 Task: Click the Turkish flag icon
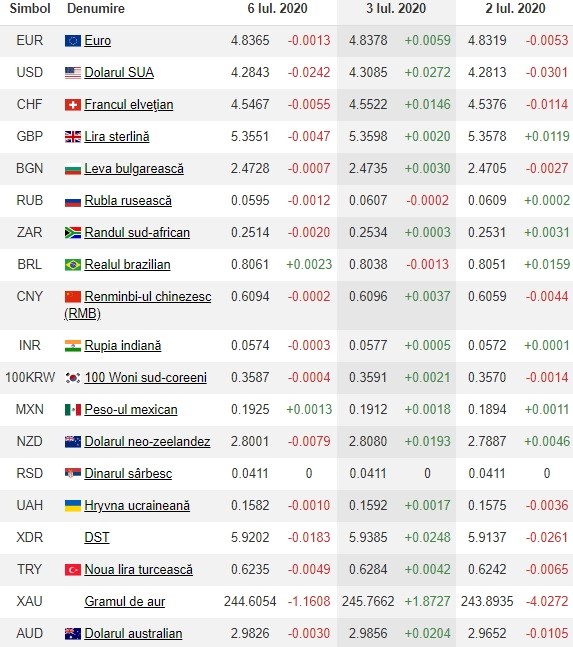coord(73,570)
